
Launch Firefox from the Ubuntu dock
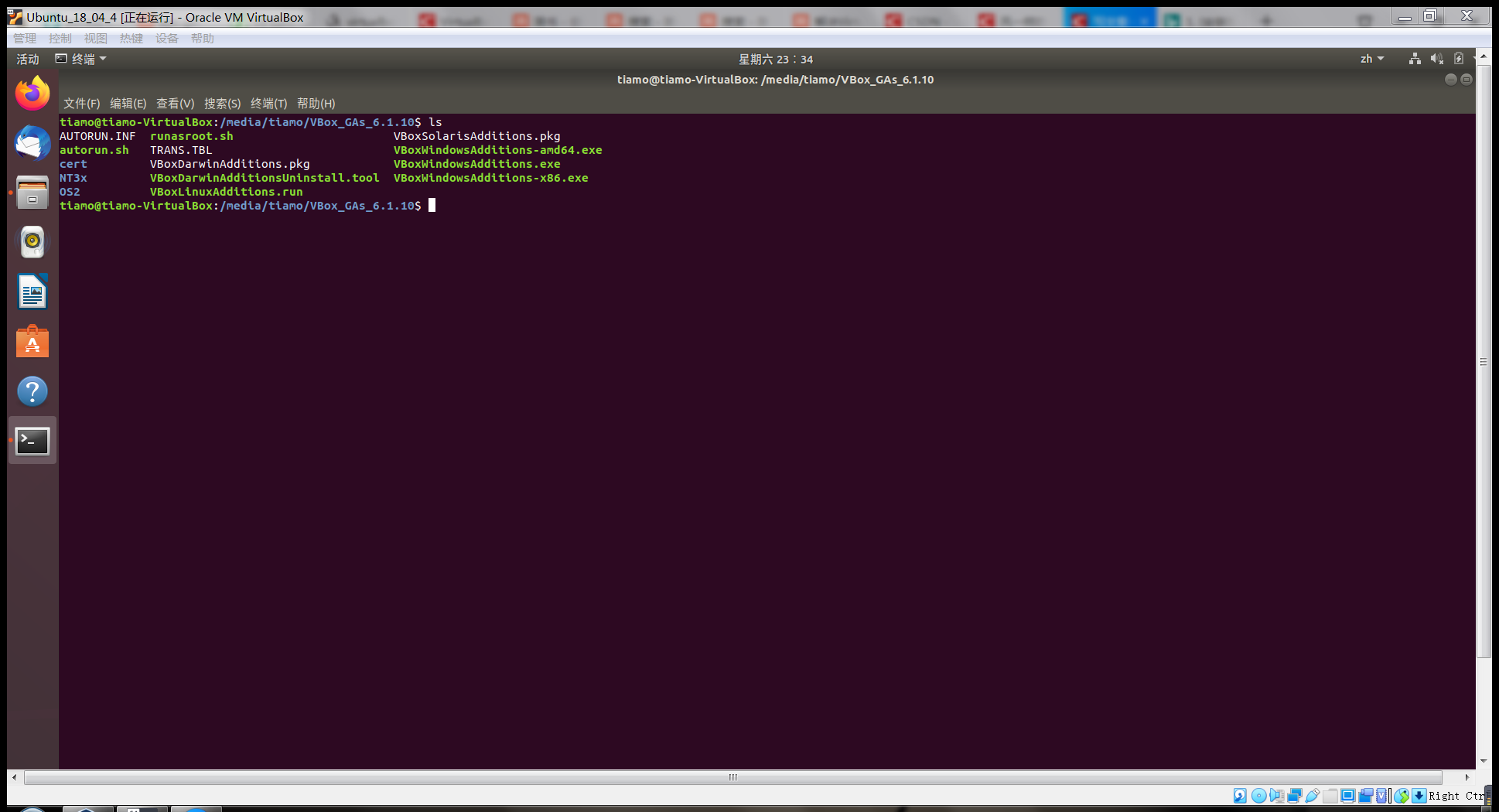pos(32,93)
